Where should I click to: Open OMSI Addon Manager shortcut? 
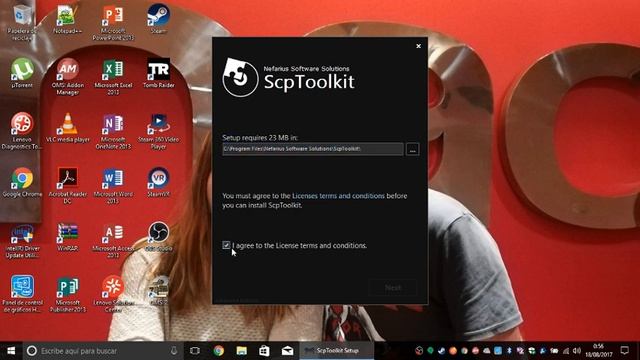tap(67, 77)
